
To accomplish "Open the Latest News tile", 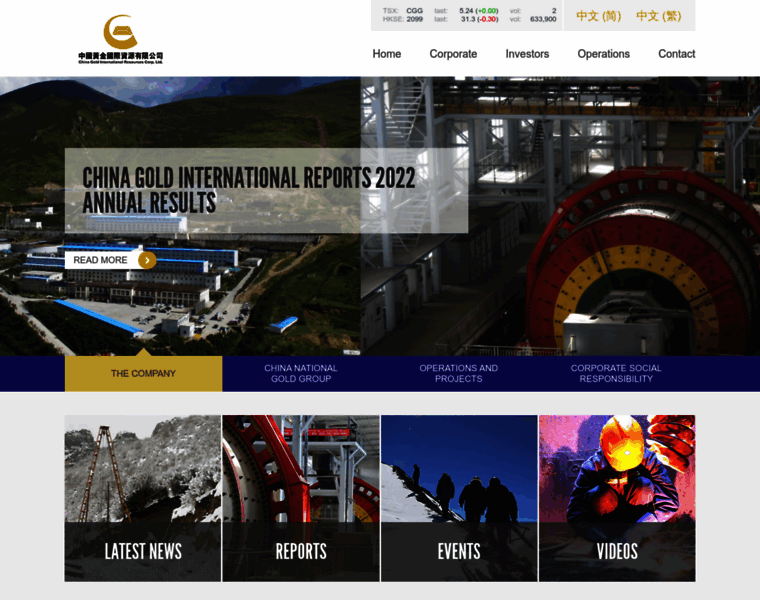I will click(143, 498).
